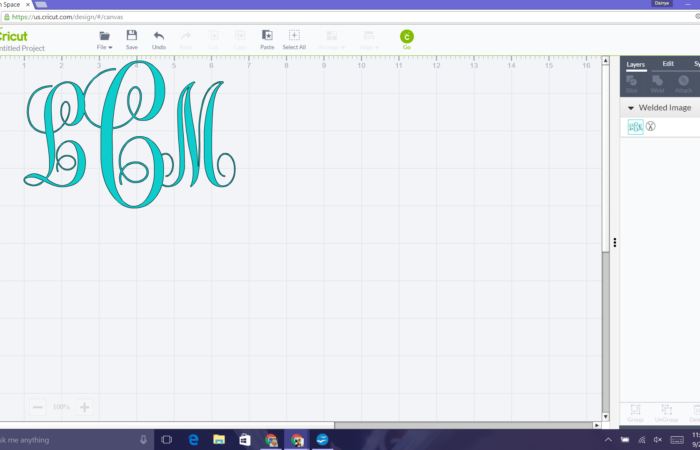Zoom in with the plus button

(84, 407)
